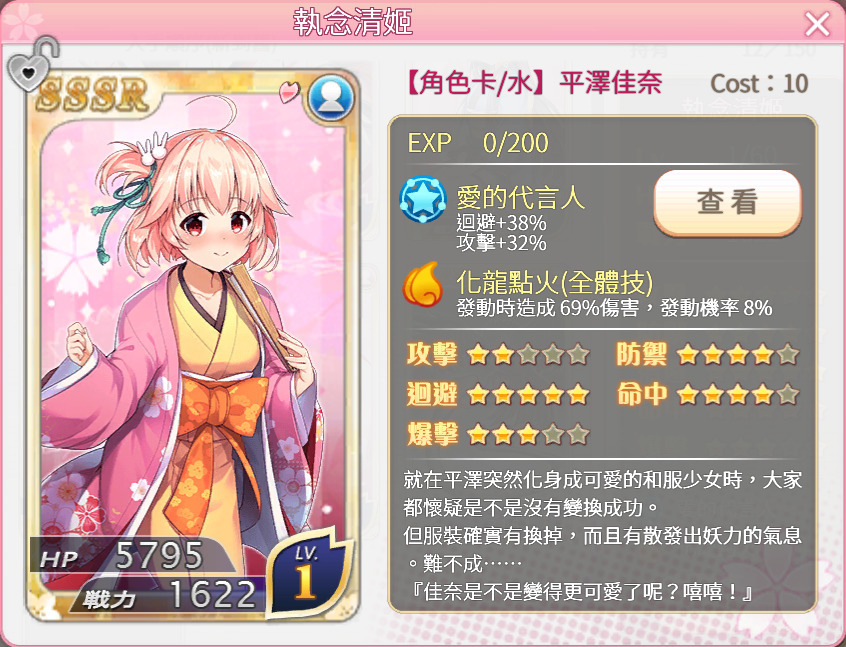Toggle the heart lock icon on card
This screenshot has height=647, width=846.
[x=32, y=65]
